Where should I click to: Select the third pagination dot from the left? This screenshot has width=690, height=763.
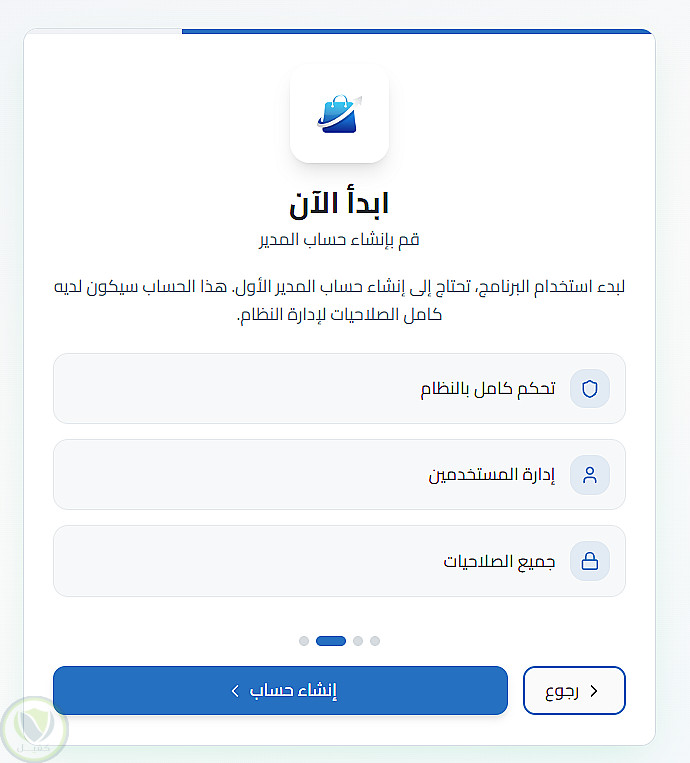358,641
